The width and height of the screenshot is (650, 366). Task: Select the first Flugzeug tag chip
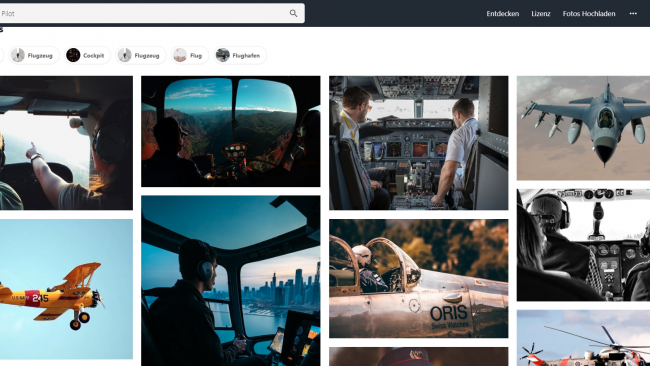[34, 55]
